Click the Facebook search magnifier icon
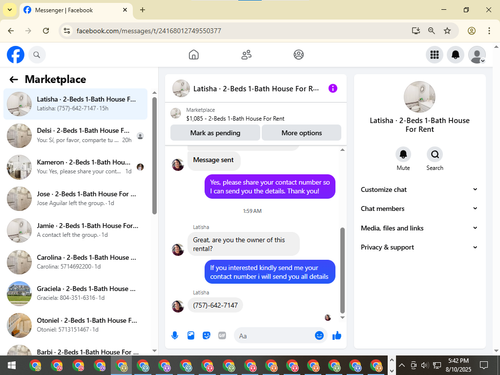This screenshot has width=500, height=375. click(37, 55)
